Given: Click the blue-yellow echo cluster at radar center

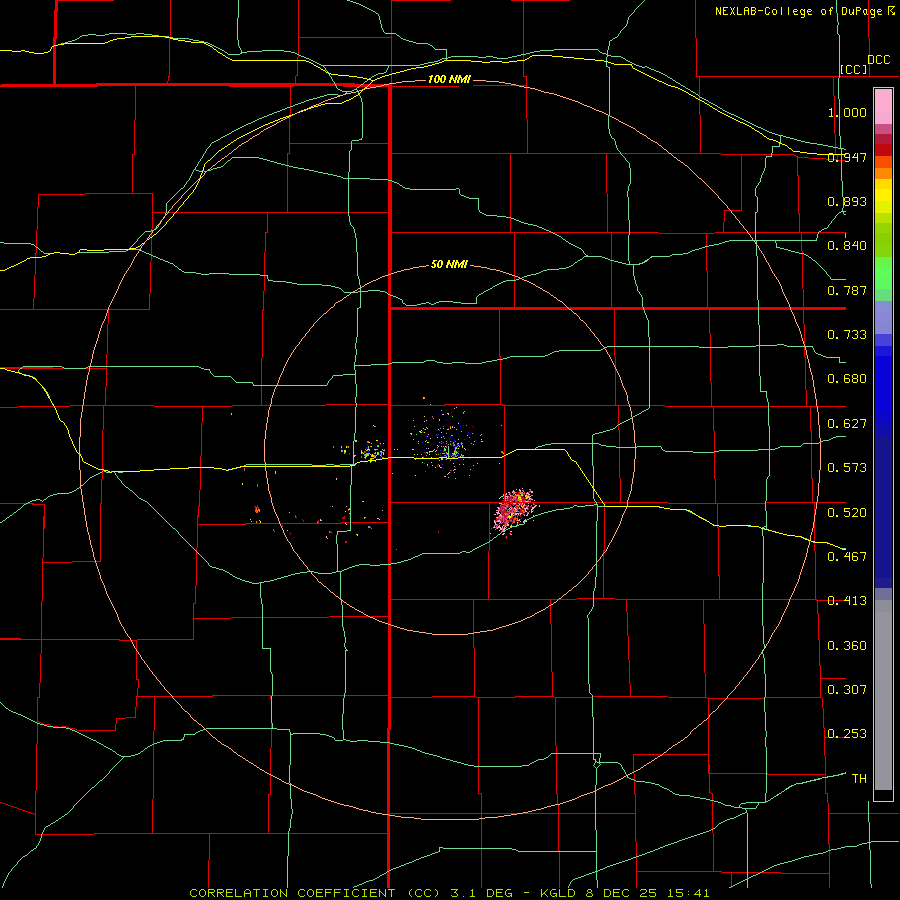Looking at the screenshot, I should click(448, 445).
